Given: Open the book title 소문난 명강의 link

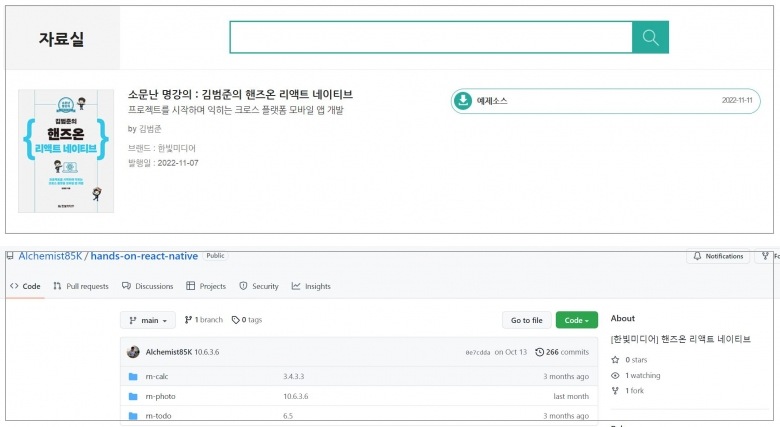Looking at the screenshot, I should click(x=240, y=94).
